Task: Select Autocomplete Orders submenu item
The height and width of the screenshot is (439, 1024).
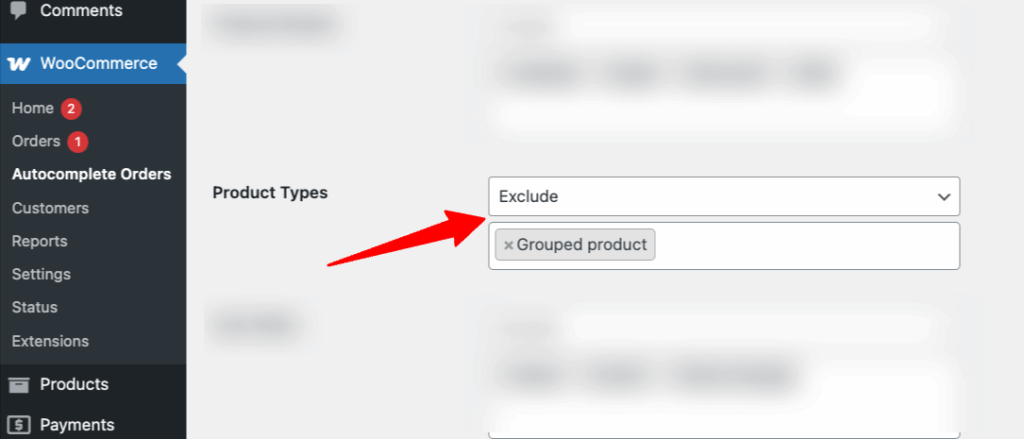Action: [91, 174]
